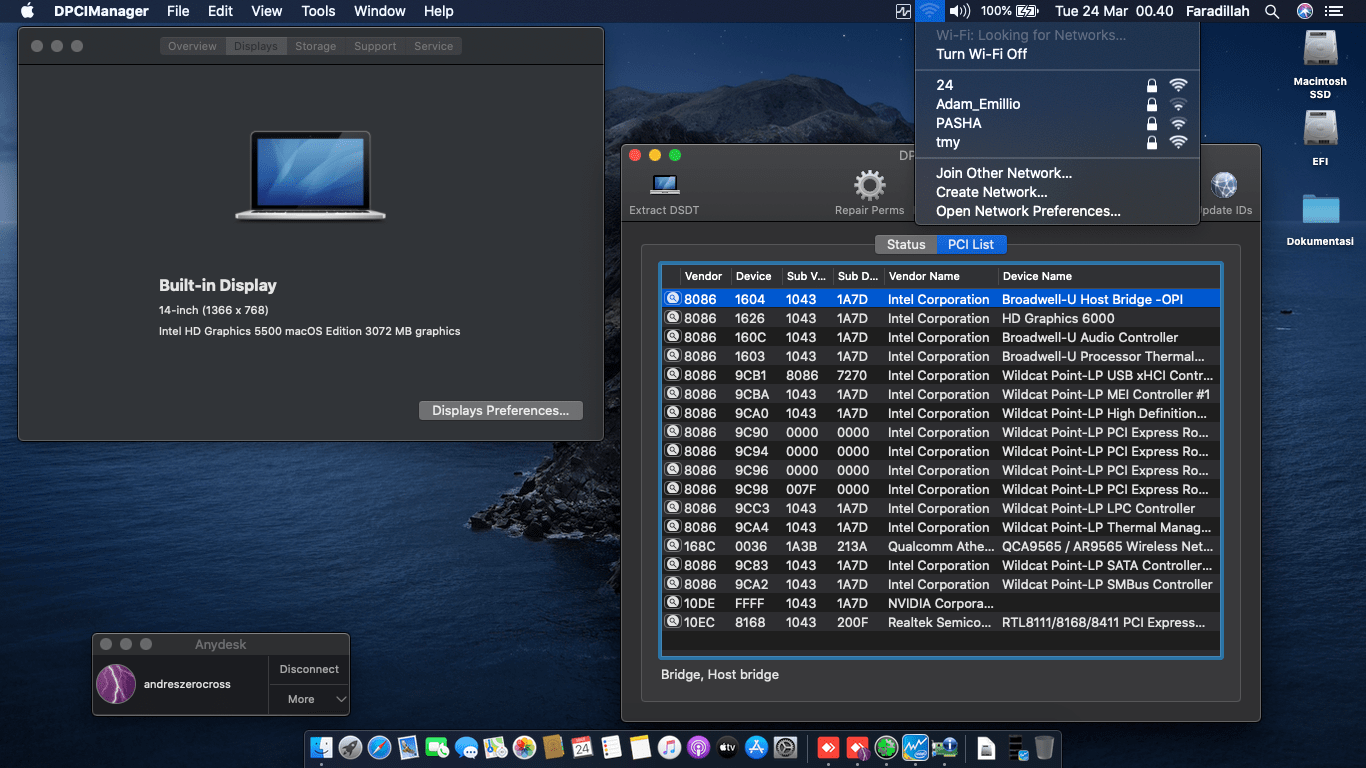1366x768 pixels.
Task: Click Disconnect in the Anydesk window
Action: tap(309, 669)
